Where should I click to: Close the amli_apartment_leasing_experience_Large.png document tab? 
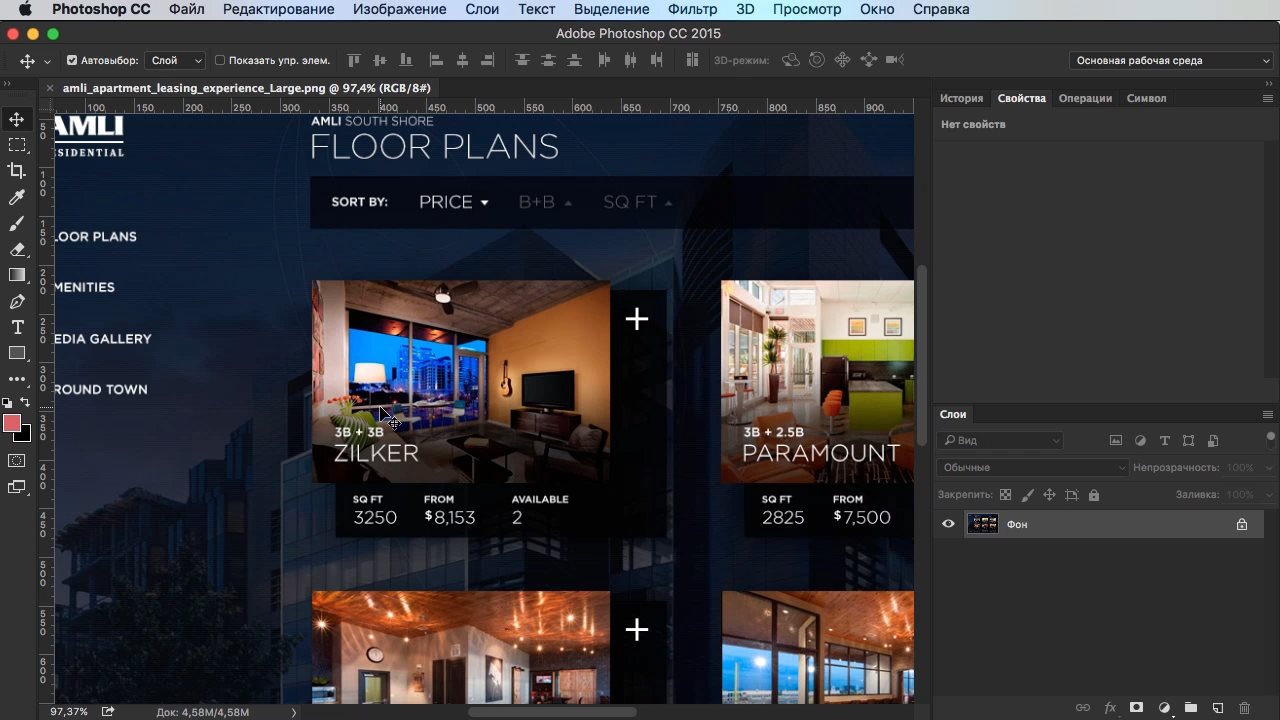pos(50,88)
